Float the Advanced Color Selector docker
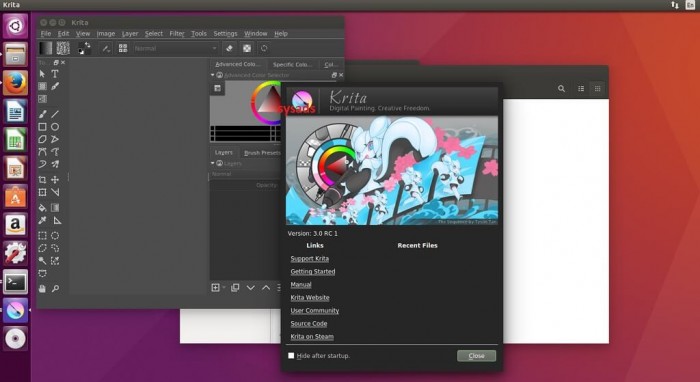The width and height of the screenshot is (700, 382). click(x=334, y=75)
